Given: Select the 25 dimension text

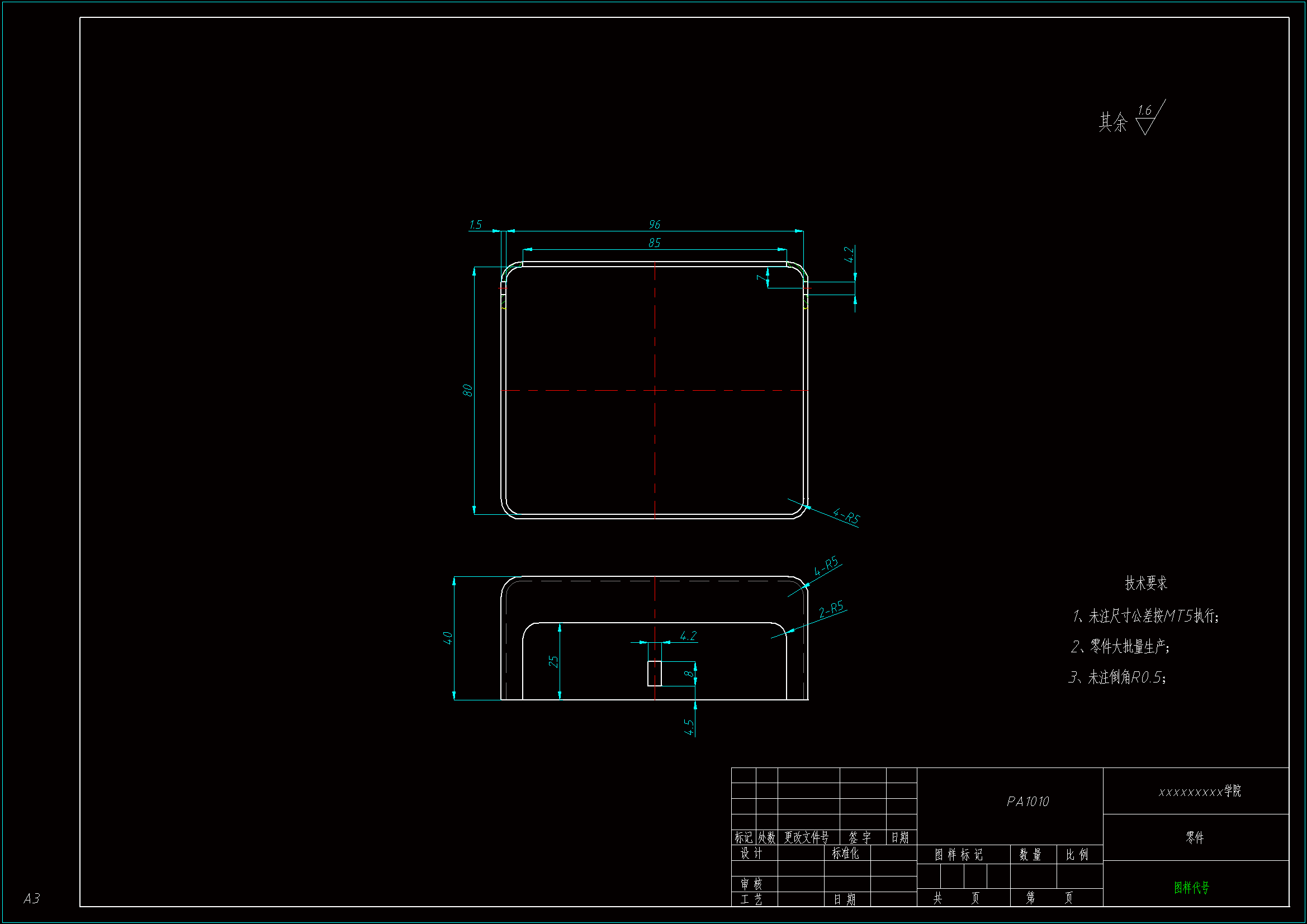Looking at the screenshot, I should click(553, 661).
